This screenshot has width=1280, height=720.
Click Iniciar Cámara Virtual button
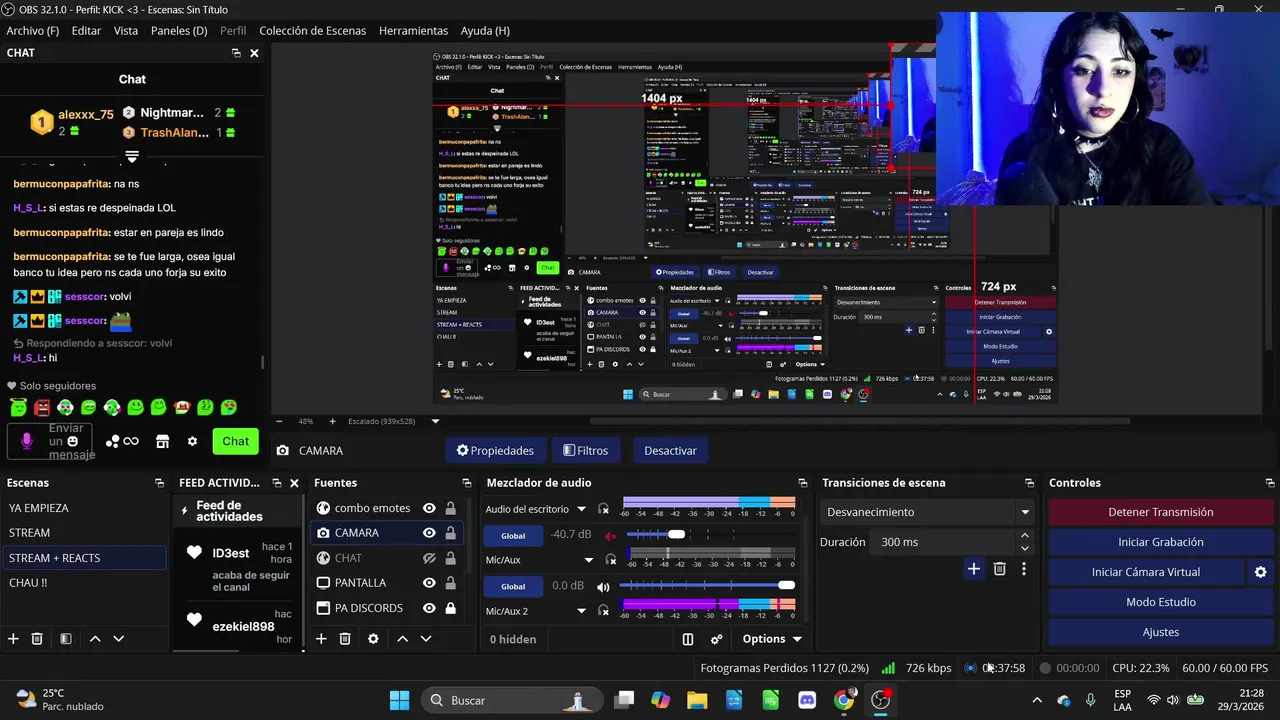pos(1146,572)
